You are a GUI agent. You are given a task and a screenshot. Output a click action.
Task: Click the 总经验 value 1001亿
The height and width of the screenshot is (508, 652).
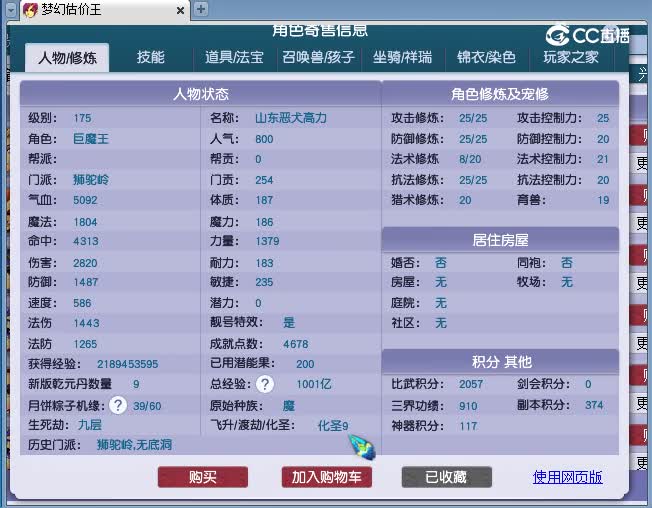coord(314,384)
